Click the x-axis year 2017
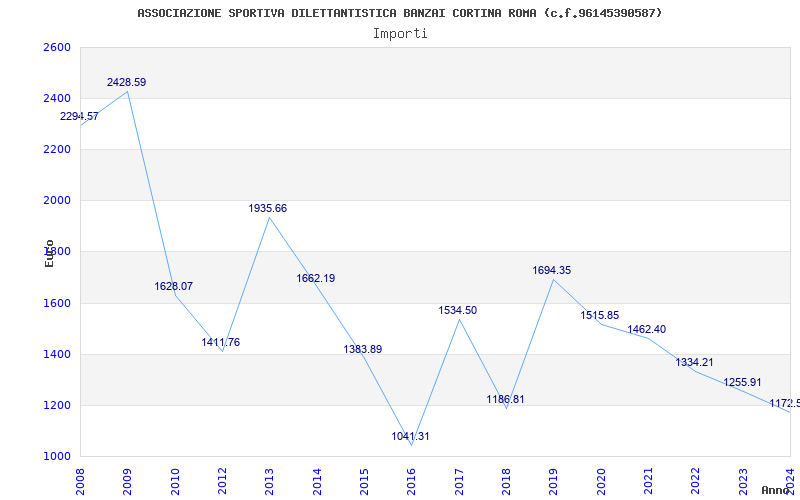Image resolution: width=800 pixels, height=500 pixels. click(x=459, y=482)
